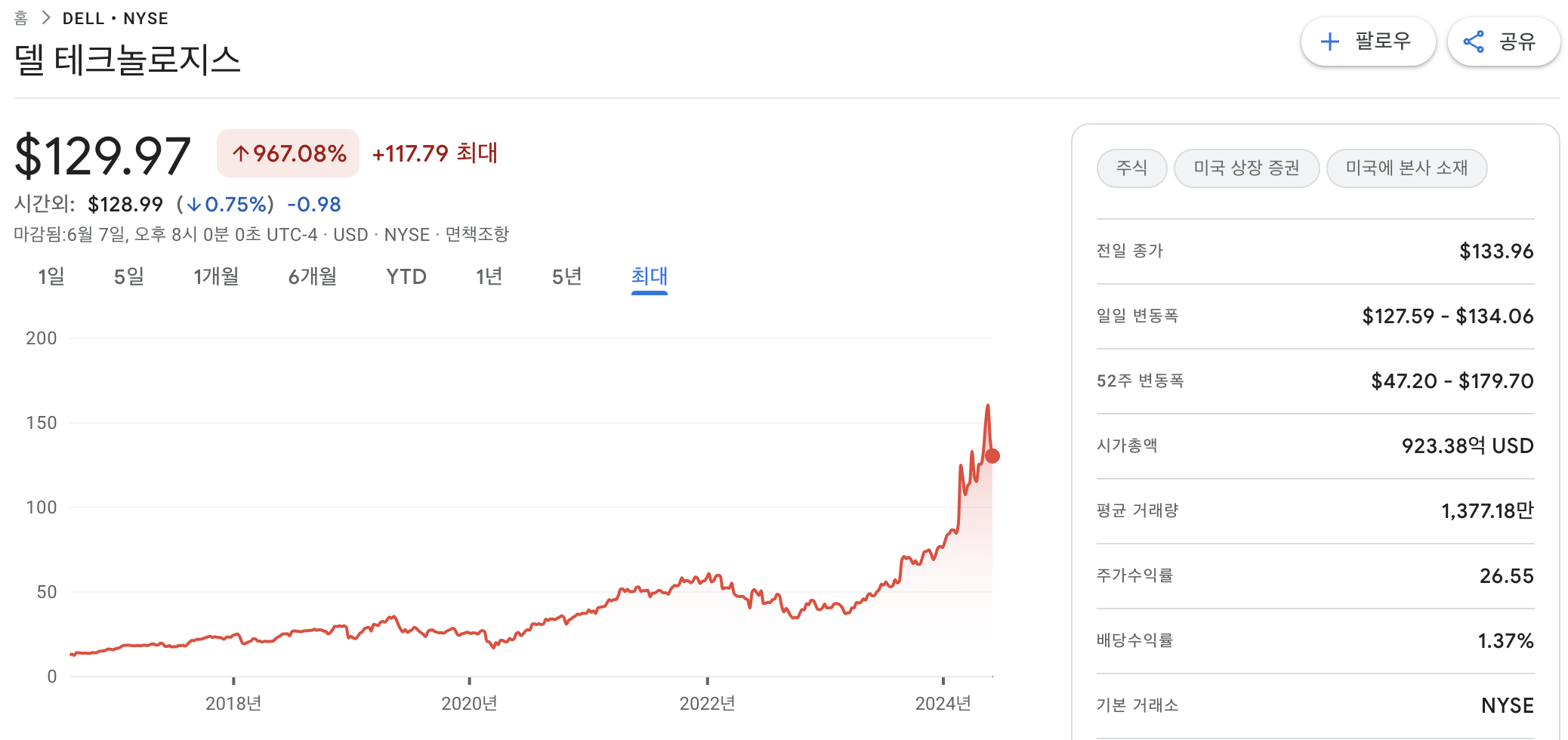The height and width of the screenshot is (740, 1568).
Task: Click the breadcrumb chevron arrow
Action: point(46,18)
